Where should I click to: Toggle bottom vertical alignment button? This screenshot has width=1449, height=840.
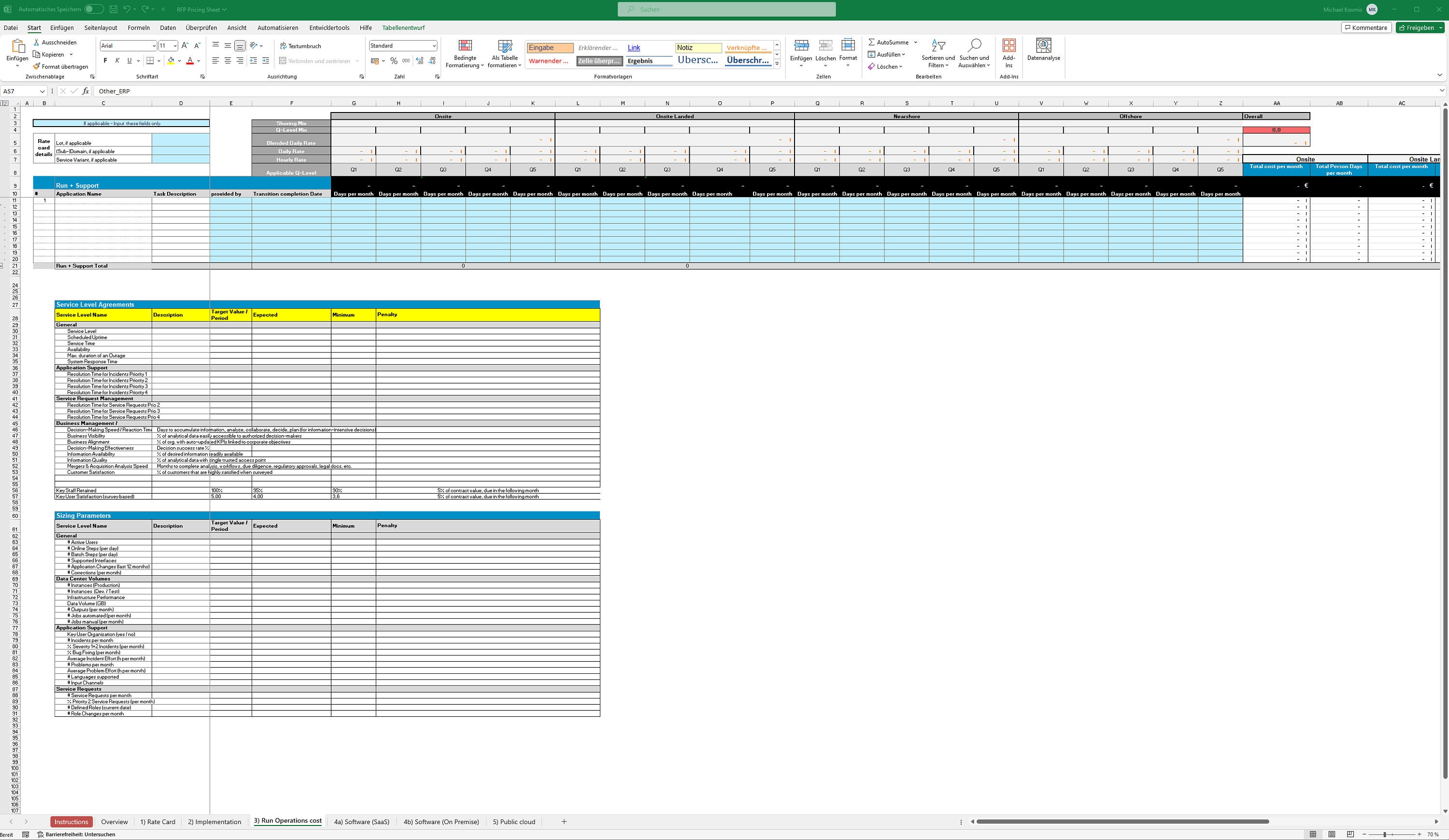pyautogui.click(x=240, y=45)
